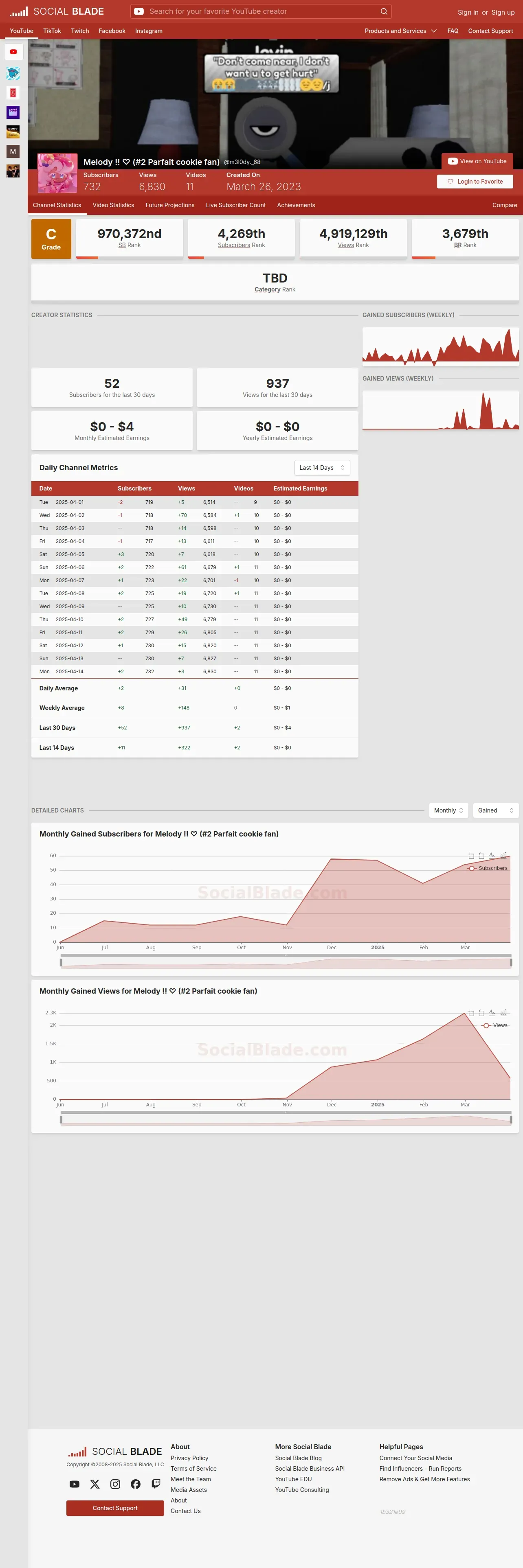The image size is (523, 1568).
Task: Switch to the TikTok platform tab
Action: [52, 31]
